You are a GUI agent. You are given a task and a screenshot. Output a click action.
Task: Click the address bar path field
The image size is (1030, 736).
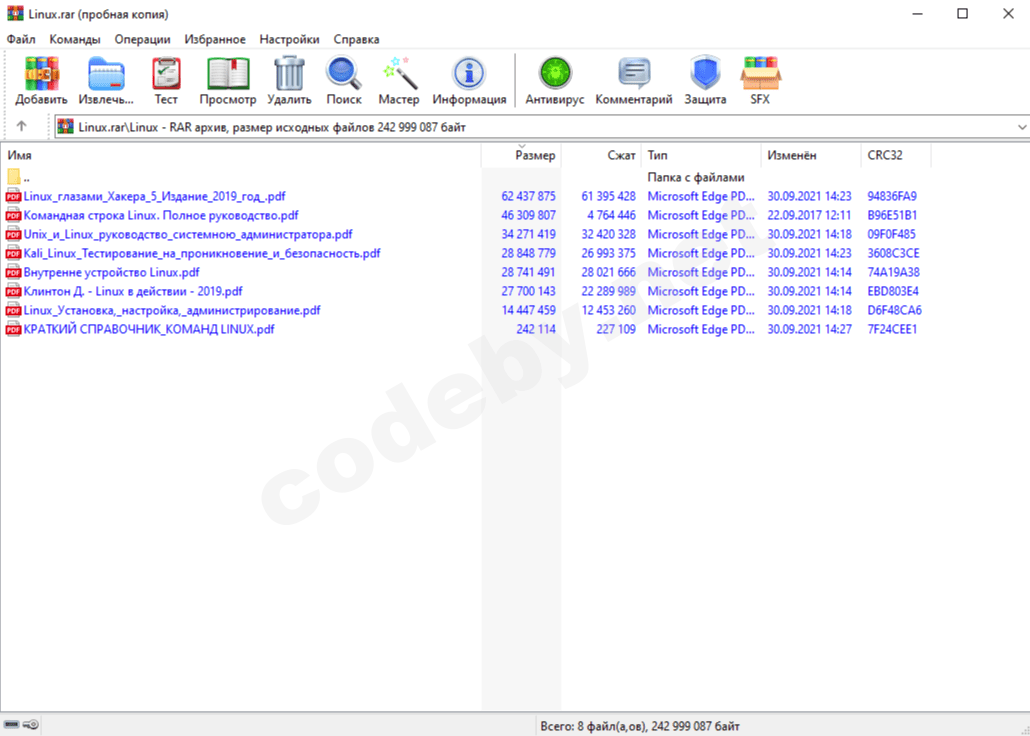tap(542, 127)
